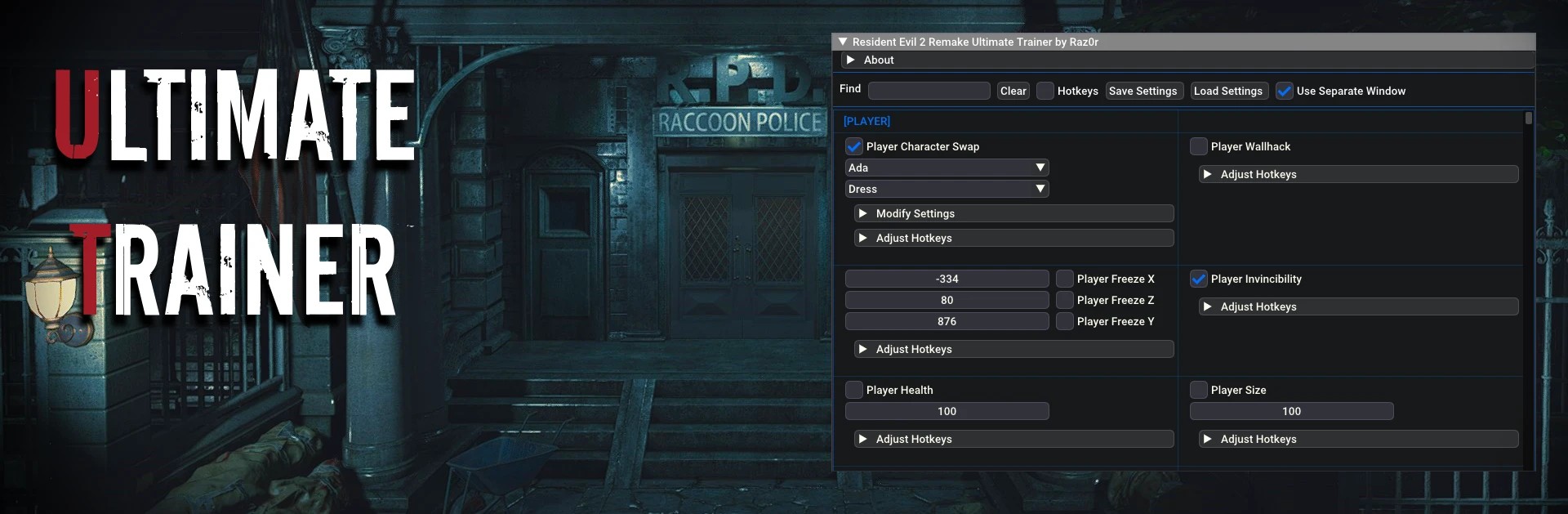The image size is (1568, 514).
Task: Uncheck Use Separate Window
Action: coord(1285,91)
